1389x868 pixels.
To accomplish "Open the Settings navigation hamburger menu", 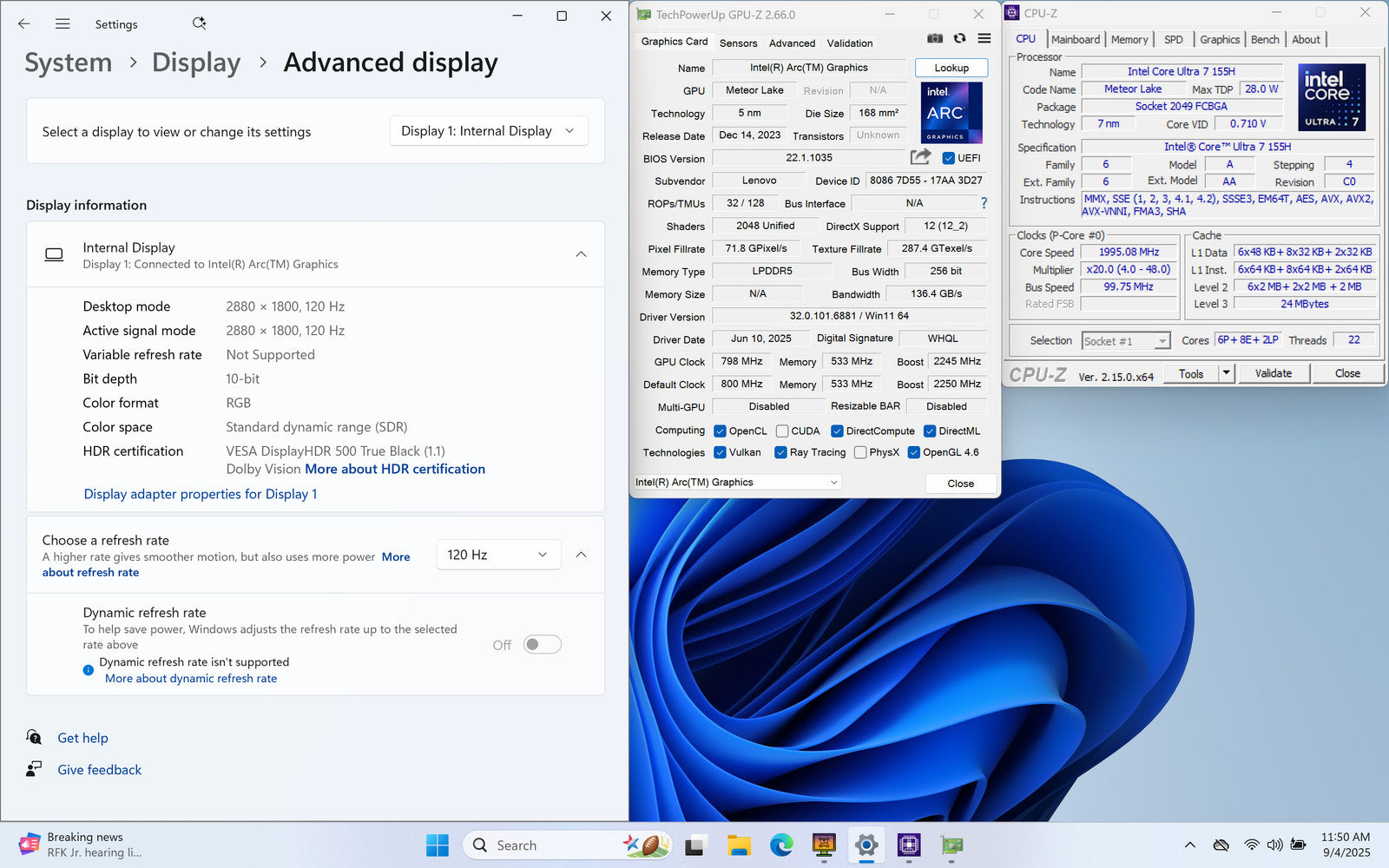I will [x=63, y=24].
